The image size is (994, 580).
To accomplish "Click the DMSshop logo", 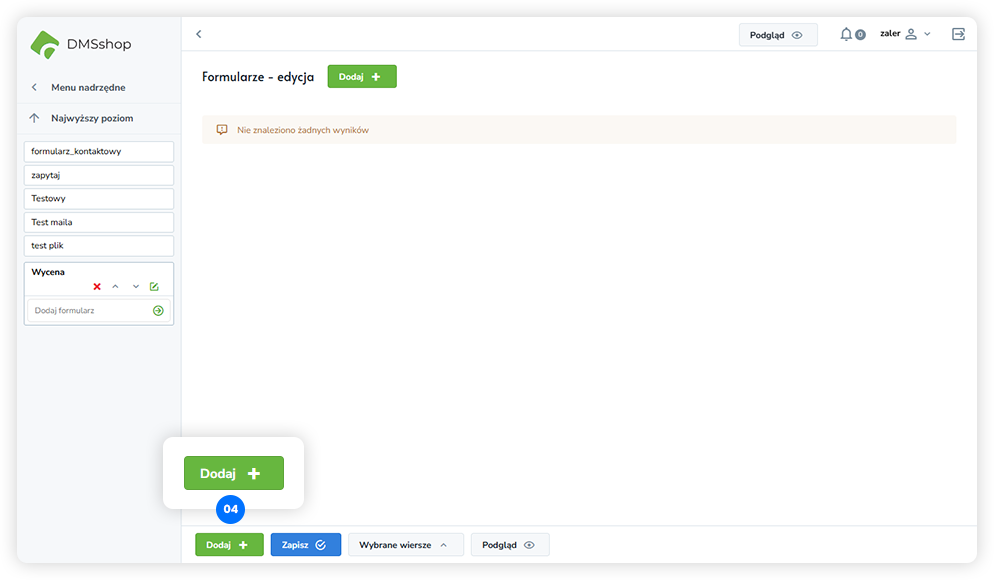I will [x=81, y=44].
